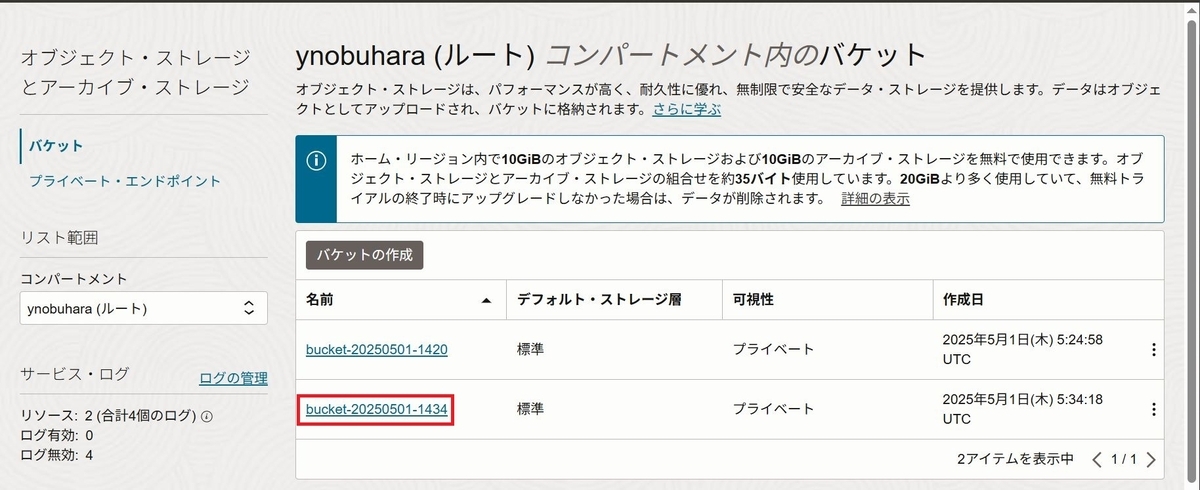Click the page title ynobuhara (ルート) コンパートメント内のバケット
This screenshot has width=1200, height=490.
pos(611,54)
